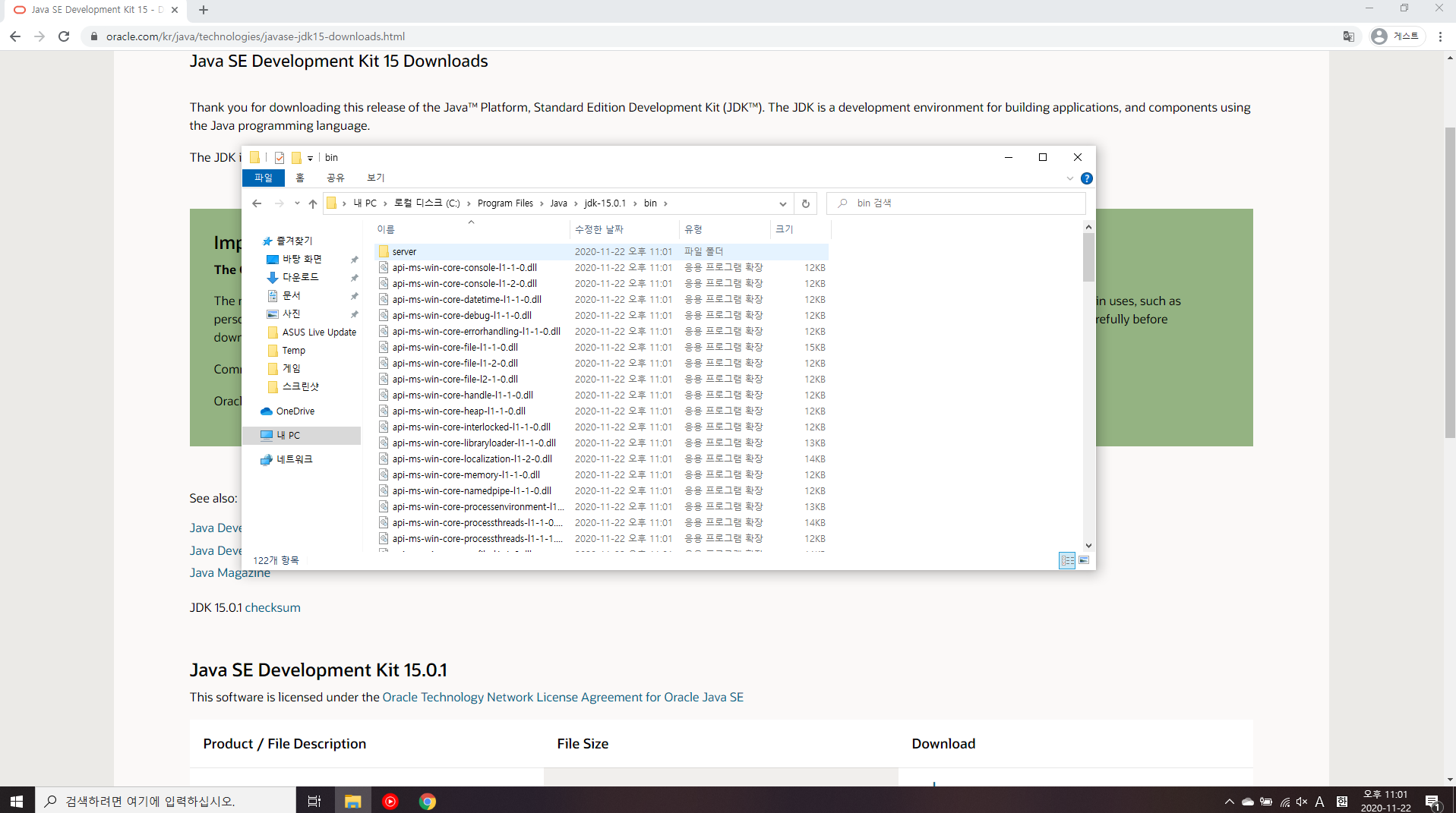Go up one folder level in Explorer
Image resolution: width=1456 pixels, height=813 pixels.
point(312,203)
